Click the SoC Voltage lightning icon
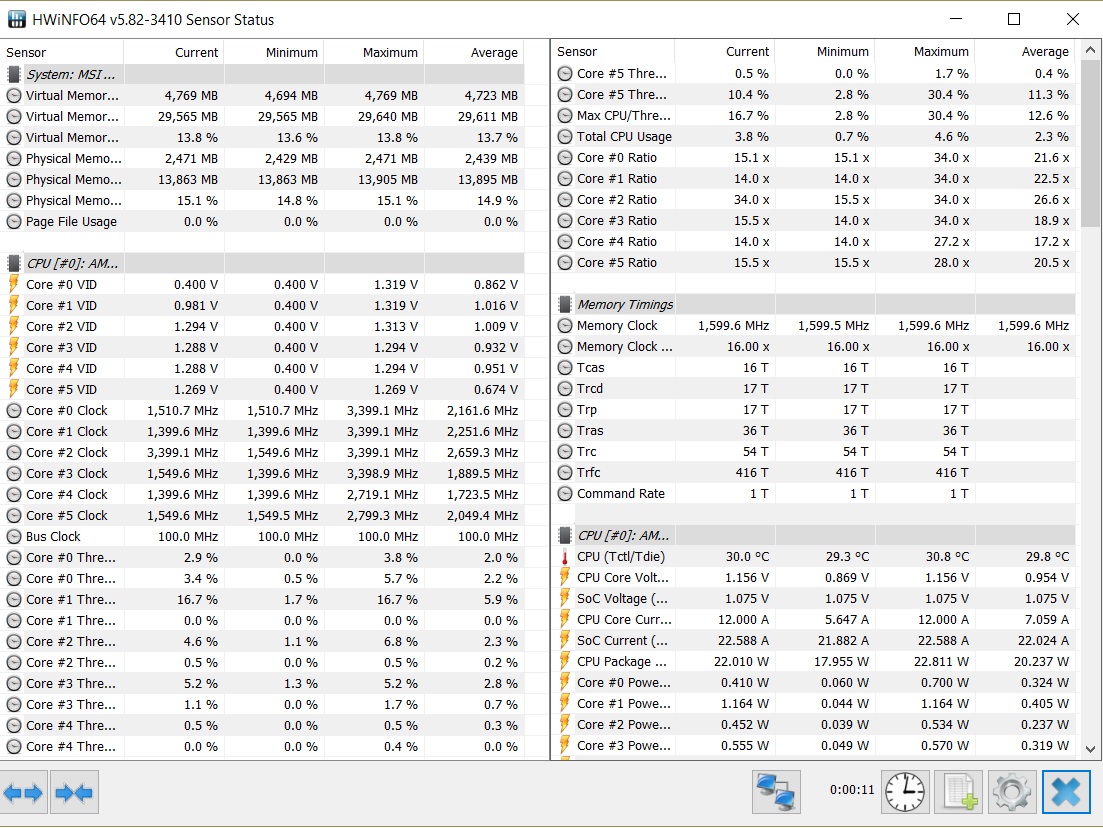1103x828 pixels. click(x=564, y=598)
